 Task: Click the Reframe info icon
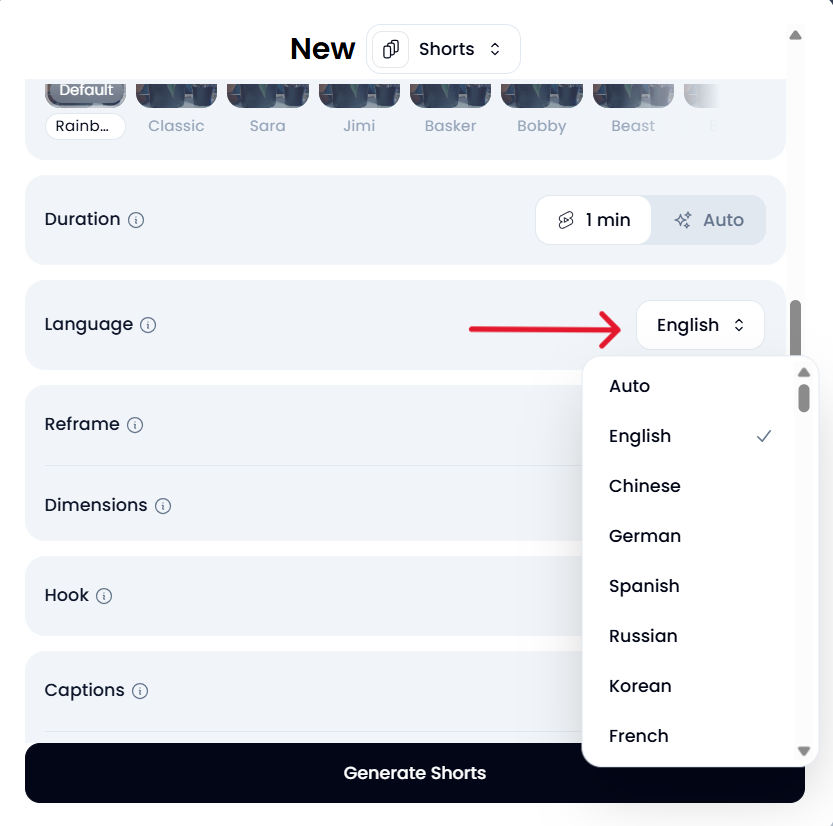tap(135, 425)
